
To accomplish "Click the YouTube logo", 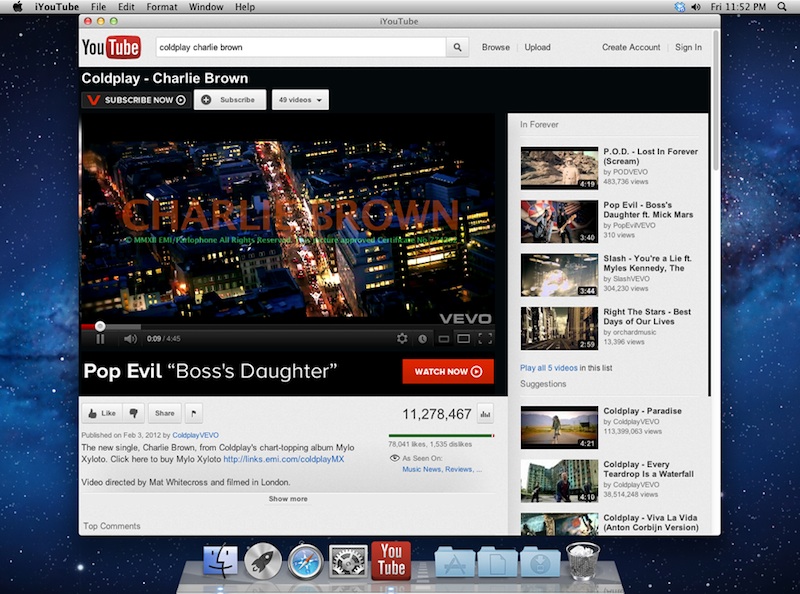I will (110, 47).
